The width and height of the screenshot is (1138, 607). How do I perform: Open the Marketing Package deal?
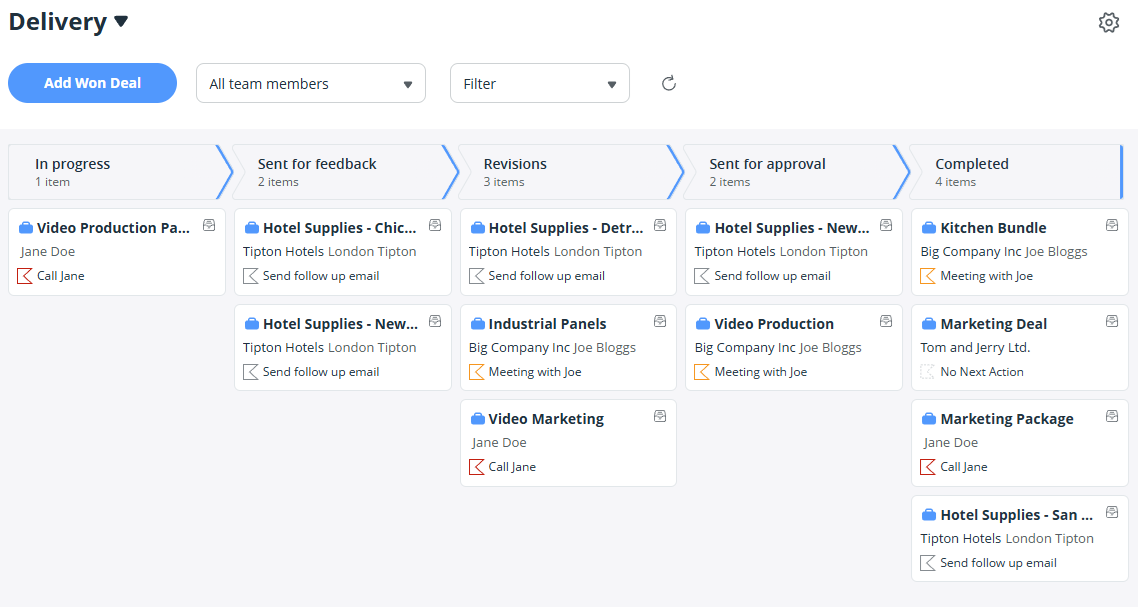(1007, 419)
